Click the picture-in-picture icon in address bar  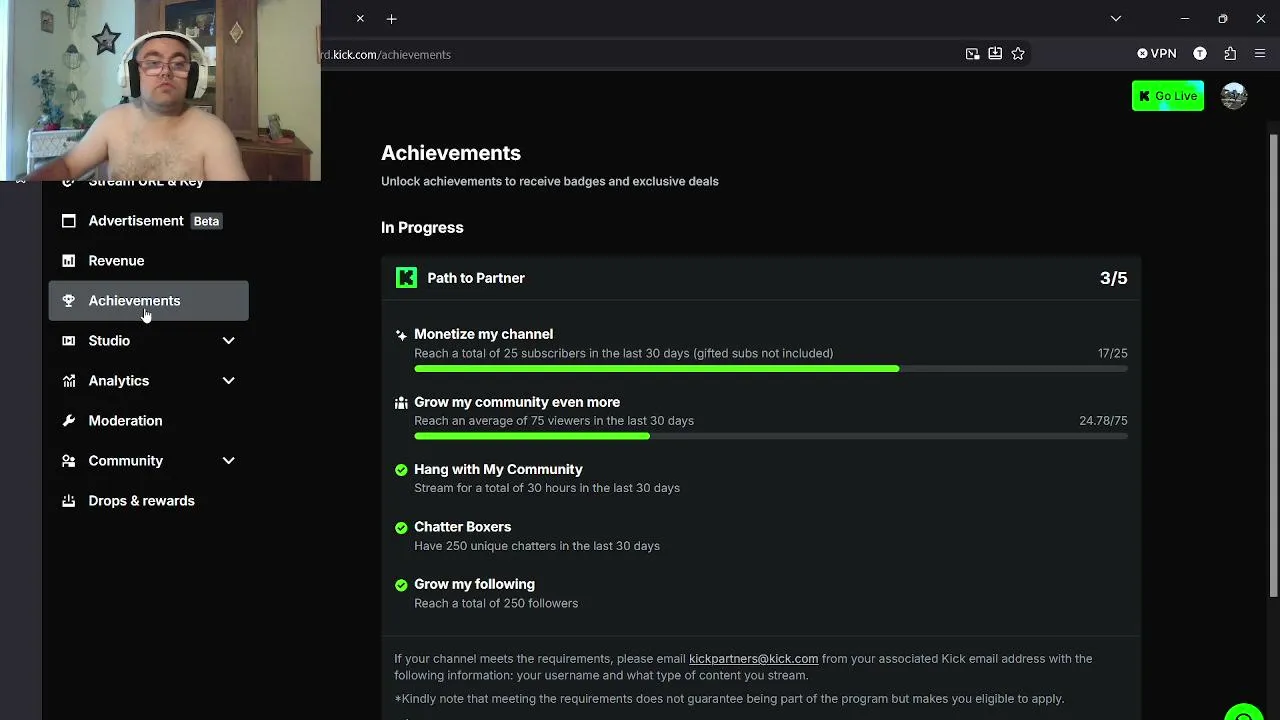972,54
